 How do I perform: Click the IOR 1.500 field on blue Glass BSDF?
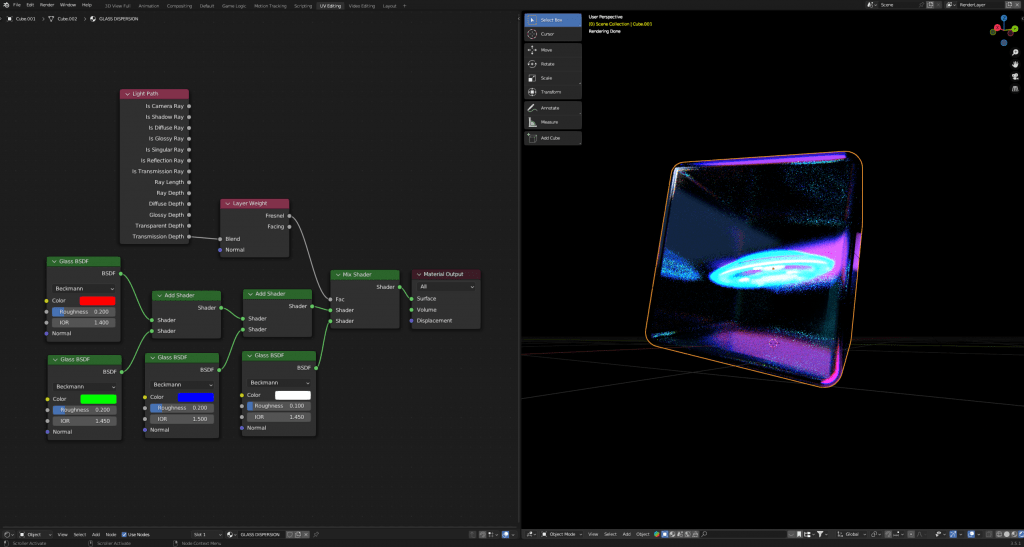[x=181, y=418]
